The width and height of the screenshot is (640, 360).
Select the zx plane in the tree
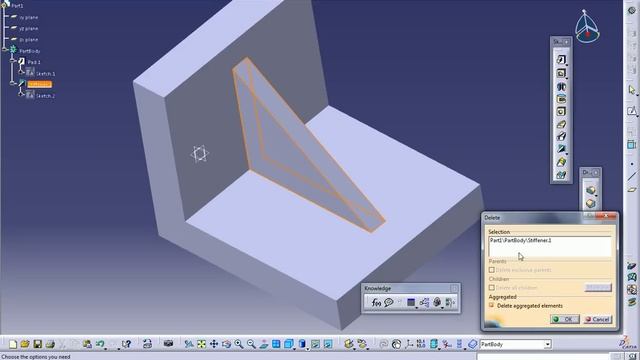29,40
